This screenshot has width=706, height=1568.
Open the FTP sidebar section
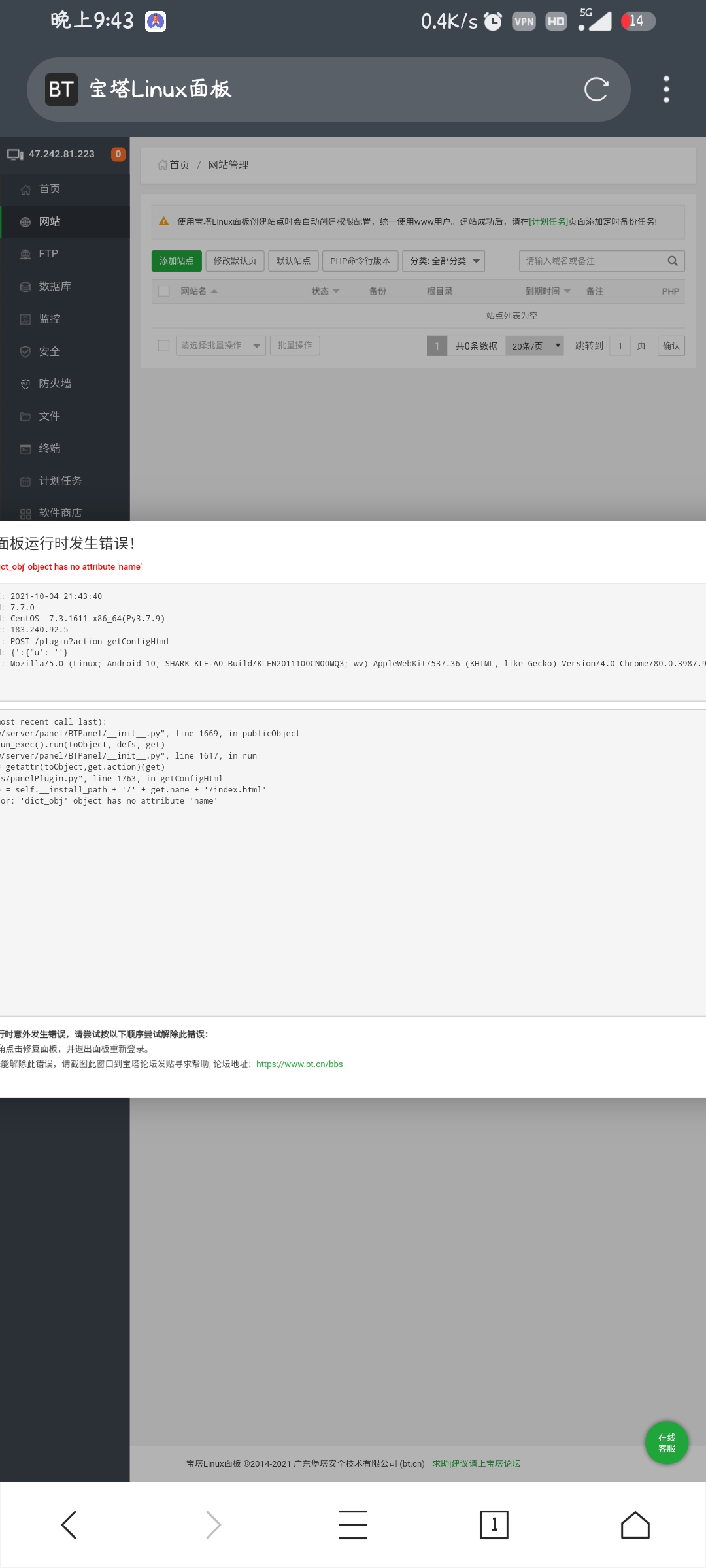click(65, 253)
